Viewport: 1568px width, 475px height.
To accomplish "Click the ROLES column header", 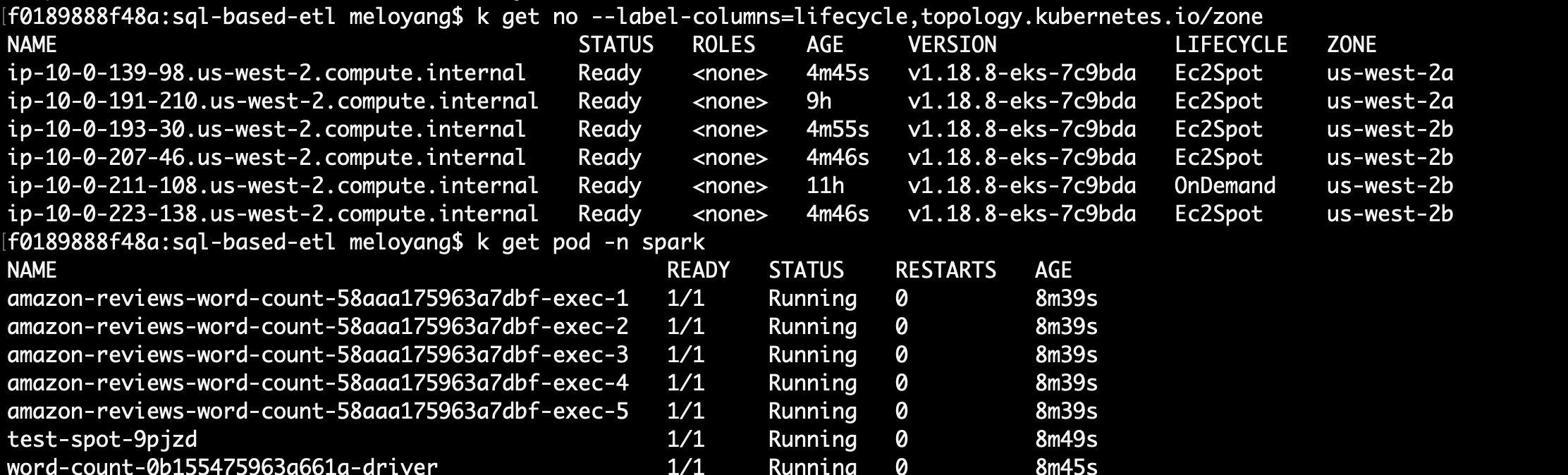I will (x=723, y=45).
